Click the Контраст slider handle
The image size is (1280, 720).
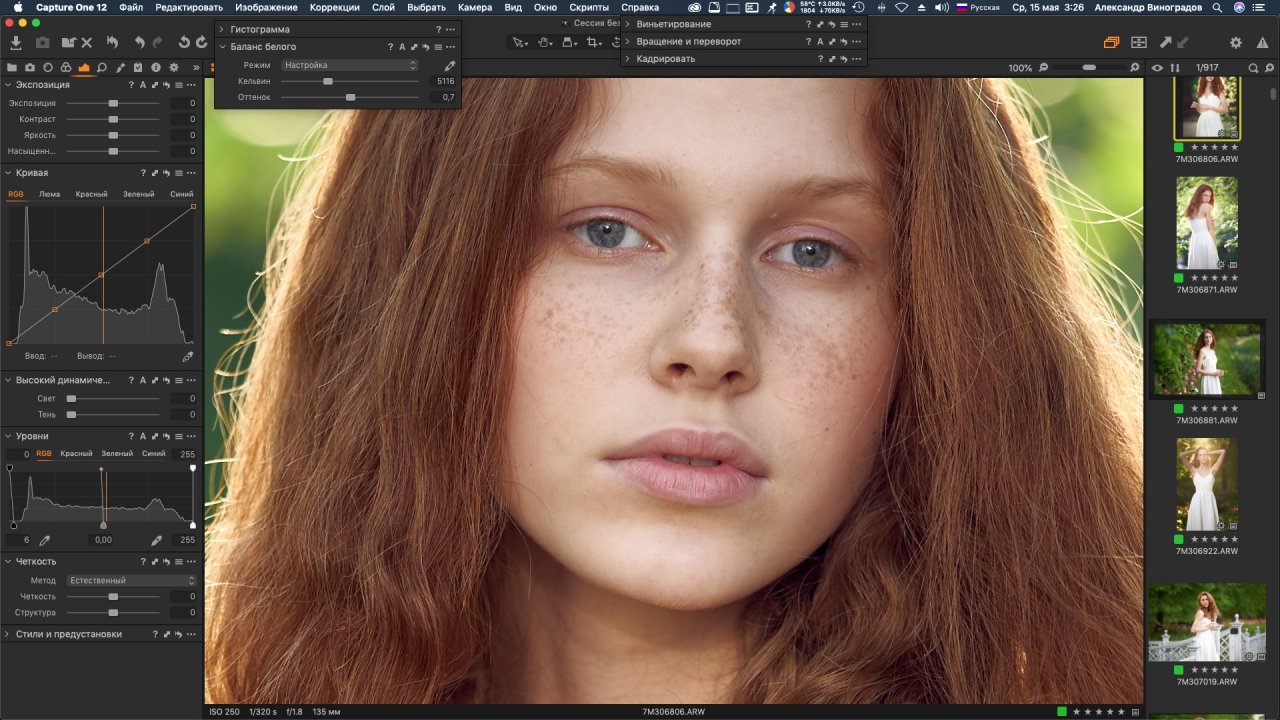click(x=113, y=119)
